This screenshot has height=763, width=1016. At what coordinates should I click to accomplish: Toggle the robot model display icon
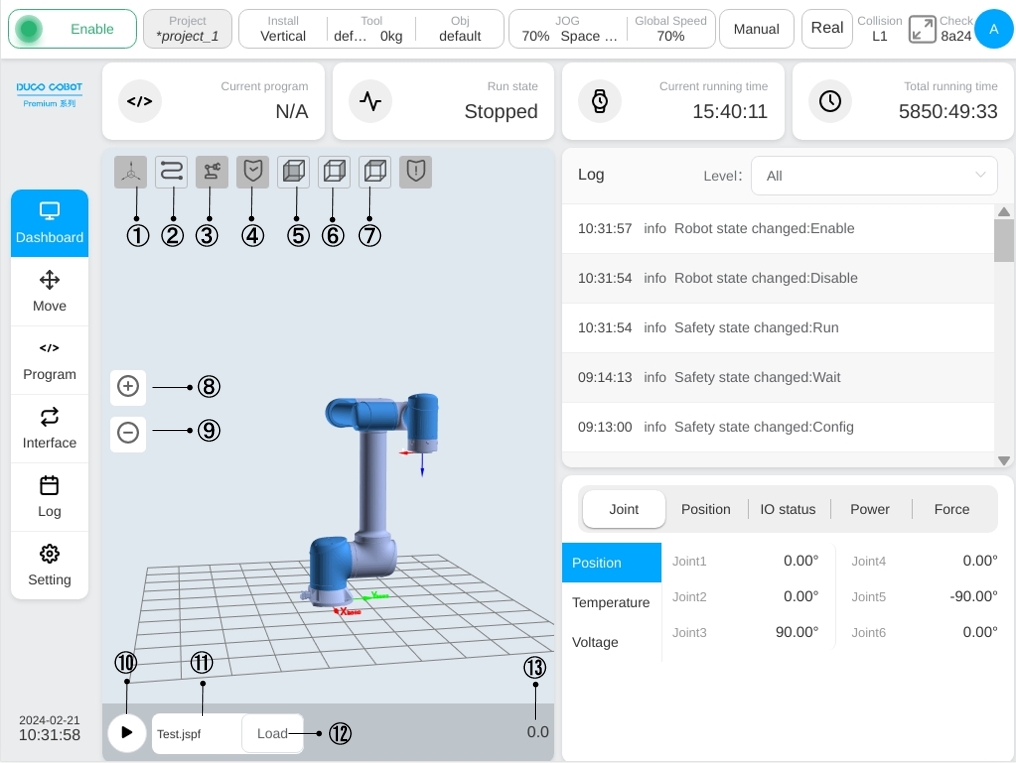pyautogui.click(x=212, y=172)
